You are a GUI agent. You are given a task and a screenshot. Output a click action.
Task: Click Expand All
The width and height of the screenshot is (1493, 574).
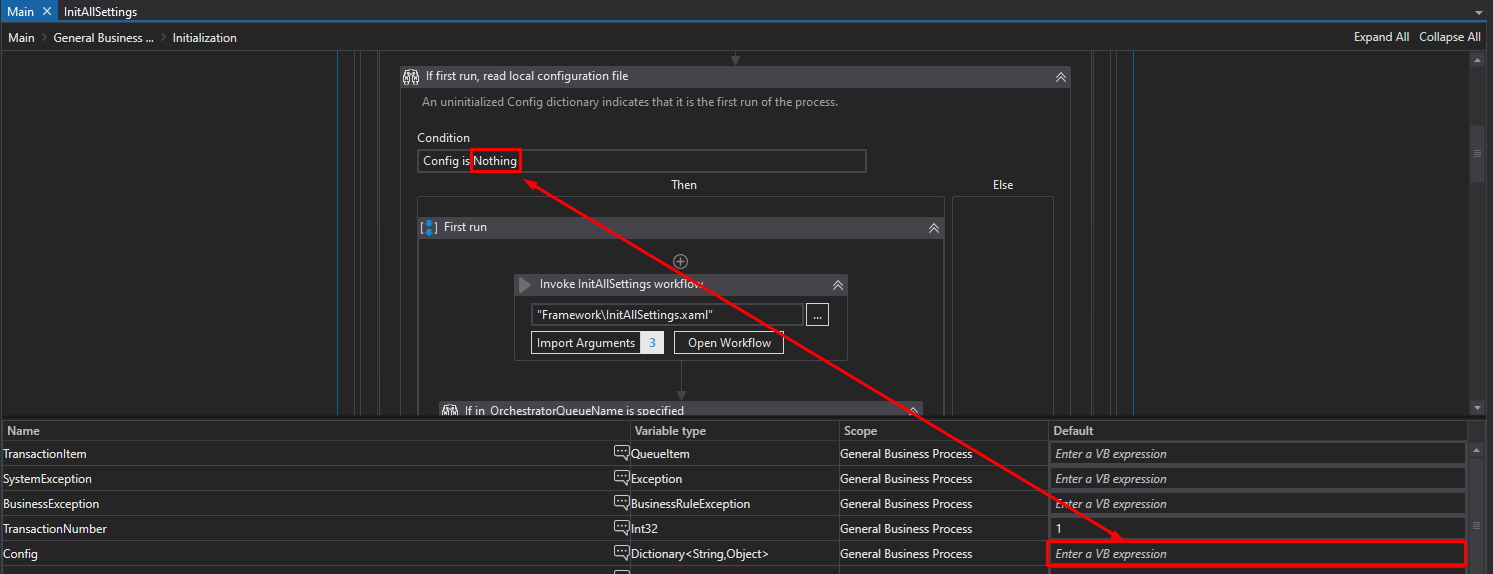(x=1381, y=37)
